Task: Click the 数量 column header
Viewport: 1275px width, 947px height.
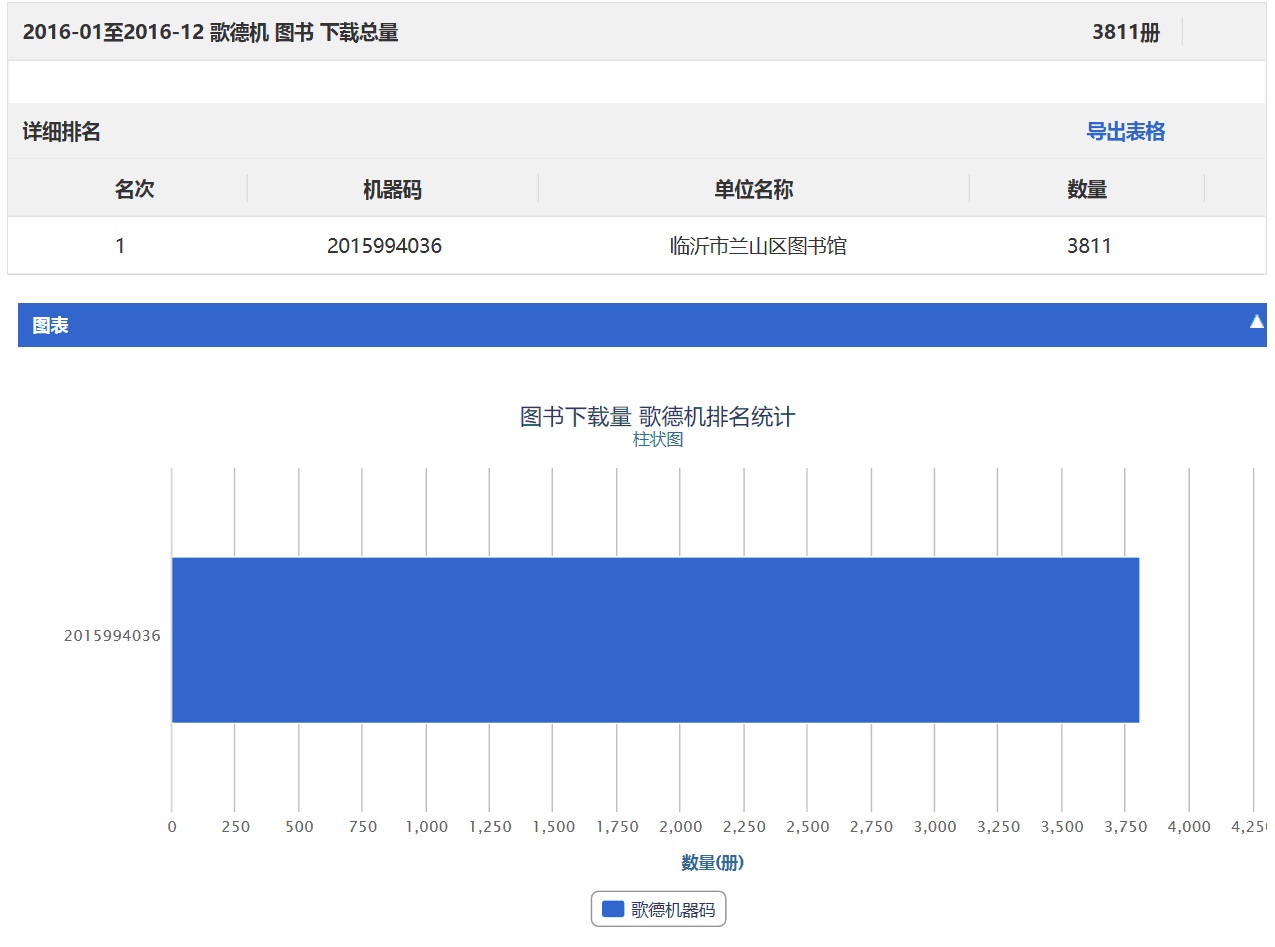Action: point(1087,190)
